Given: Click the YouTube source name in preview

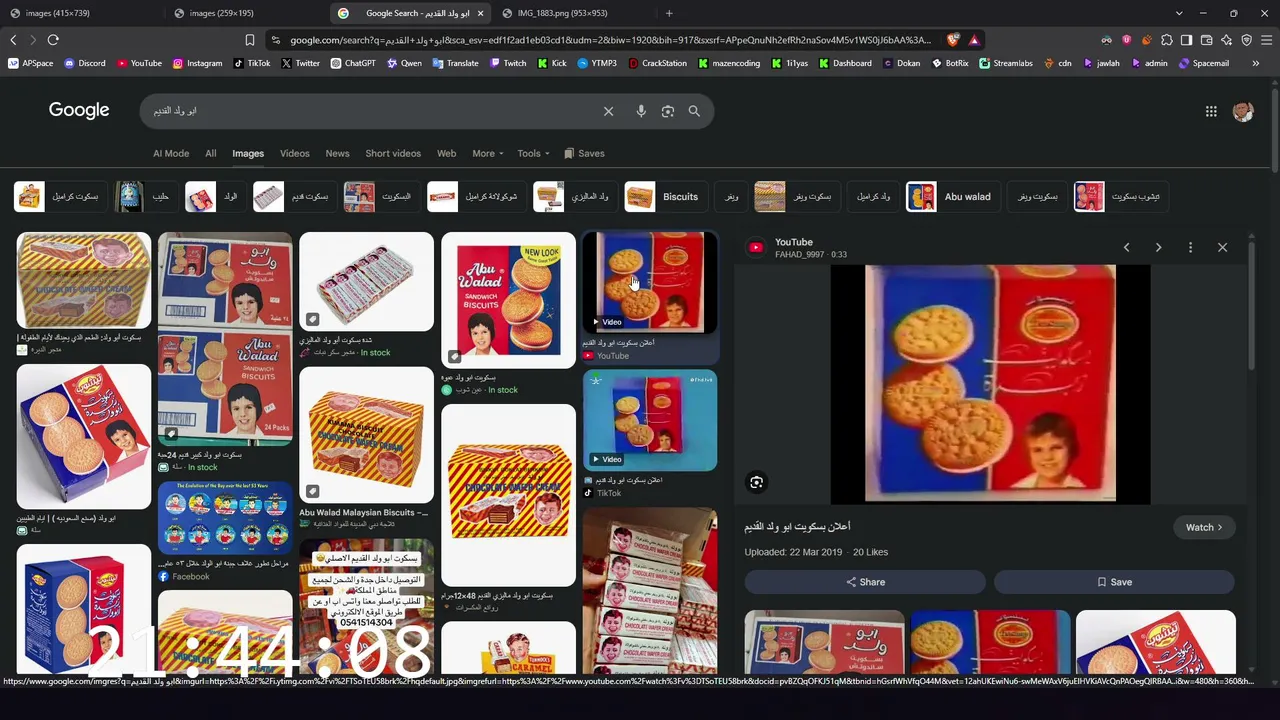Looking at the screenshot, I should click(x=794, y=242).
